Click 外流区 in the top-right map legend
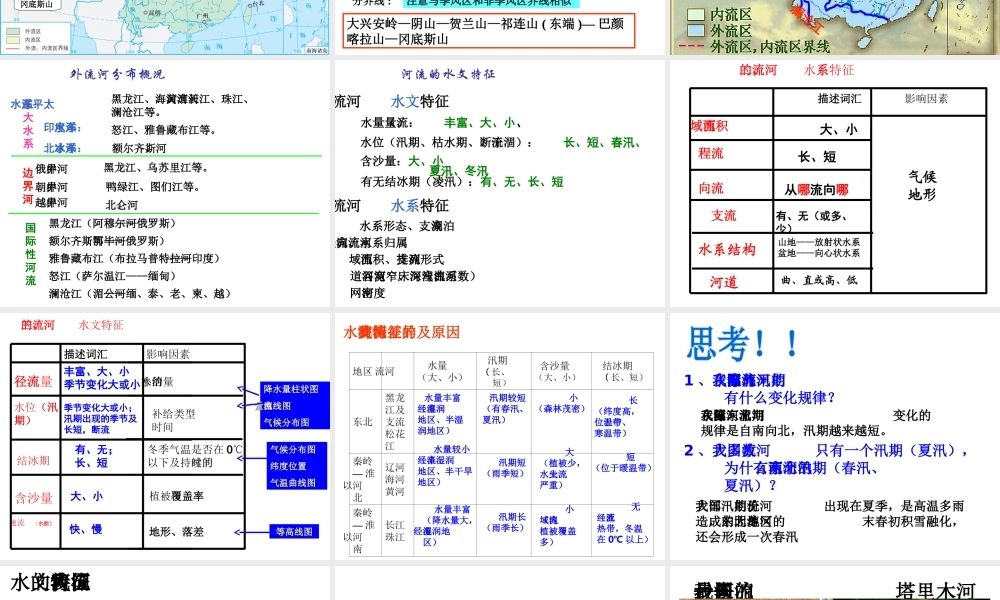This screenshot has width=1000, height=600. (x=731, y=31)
